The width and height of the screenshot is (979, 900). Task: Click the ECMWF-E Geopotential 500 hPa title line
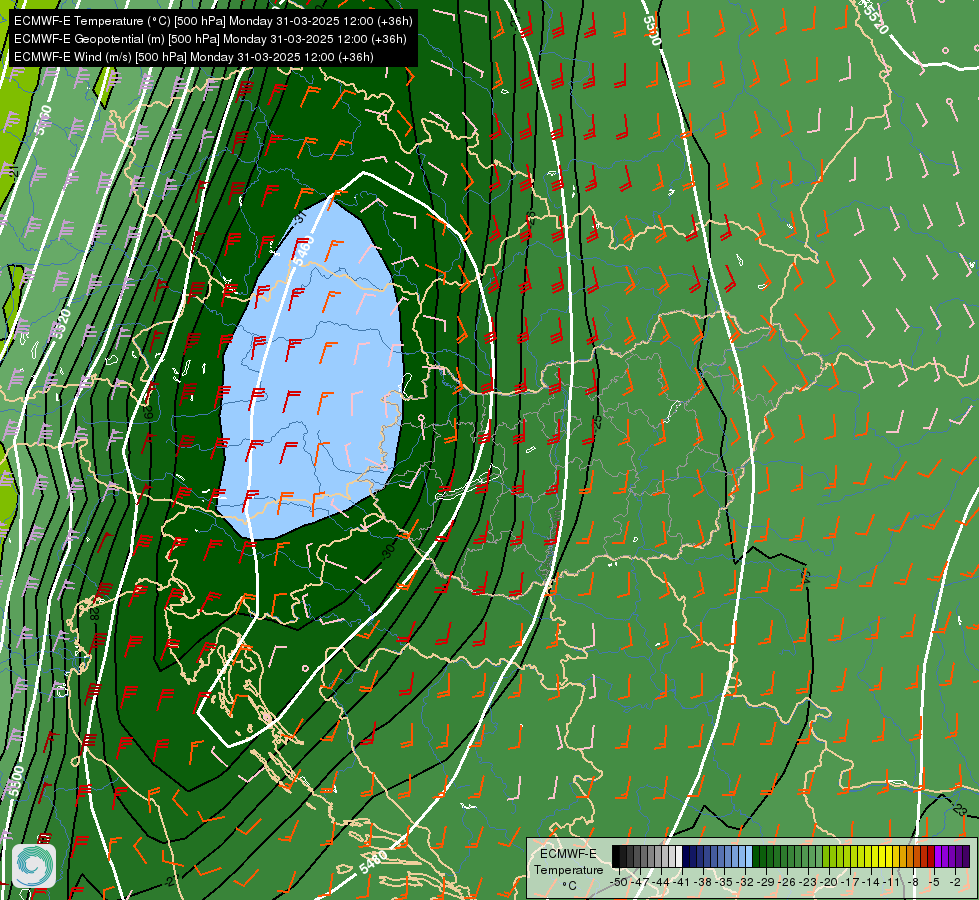point(210,39)
